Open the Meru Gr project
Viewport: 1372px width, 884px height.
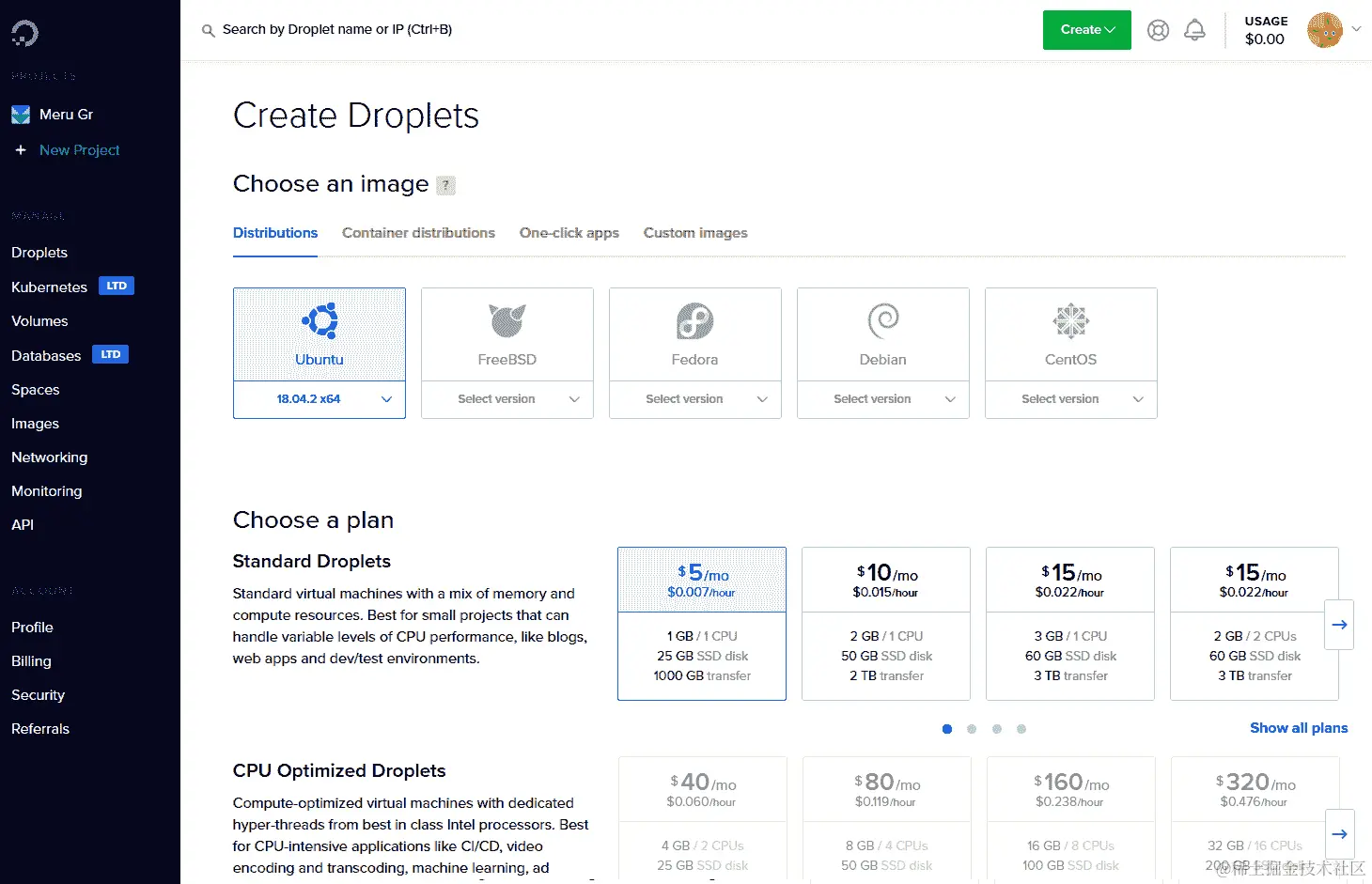point(66,115)
